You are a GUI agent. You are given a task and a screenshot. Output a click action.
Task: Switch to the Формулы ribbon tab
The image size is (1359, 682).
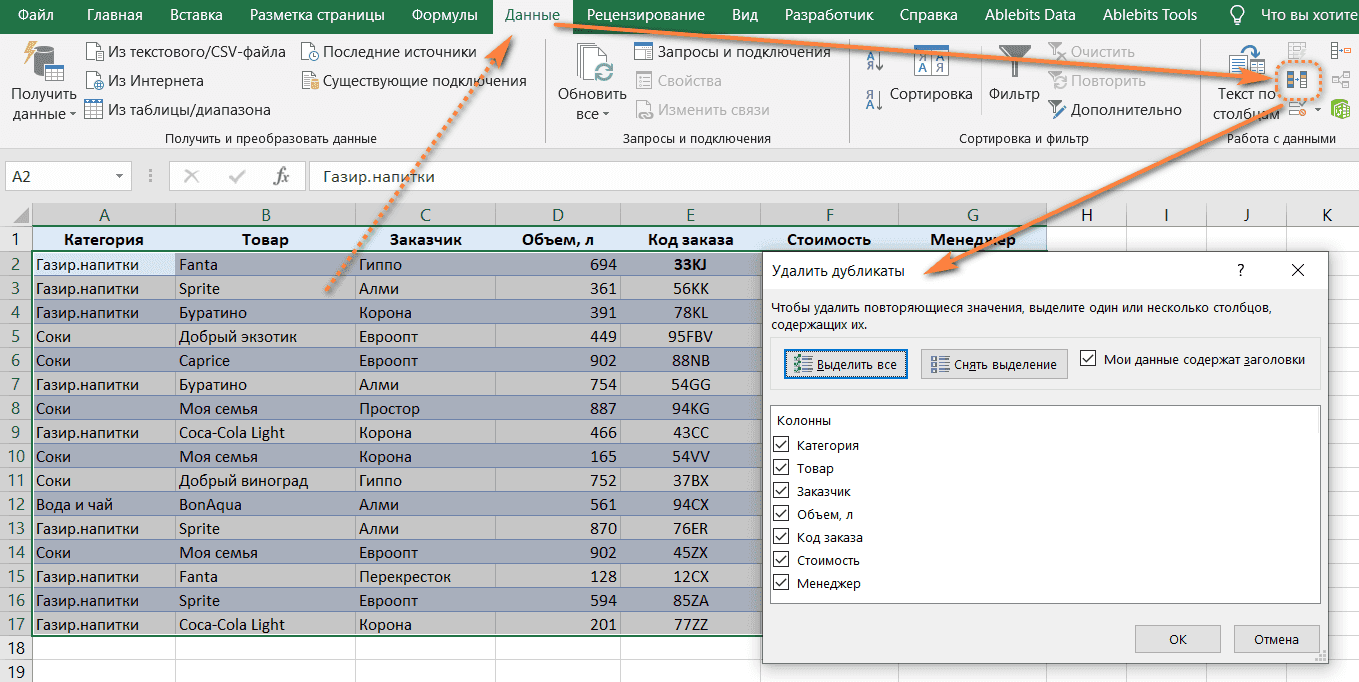pyautogui.click(x=444, y=15)
